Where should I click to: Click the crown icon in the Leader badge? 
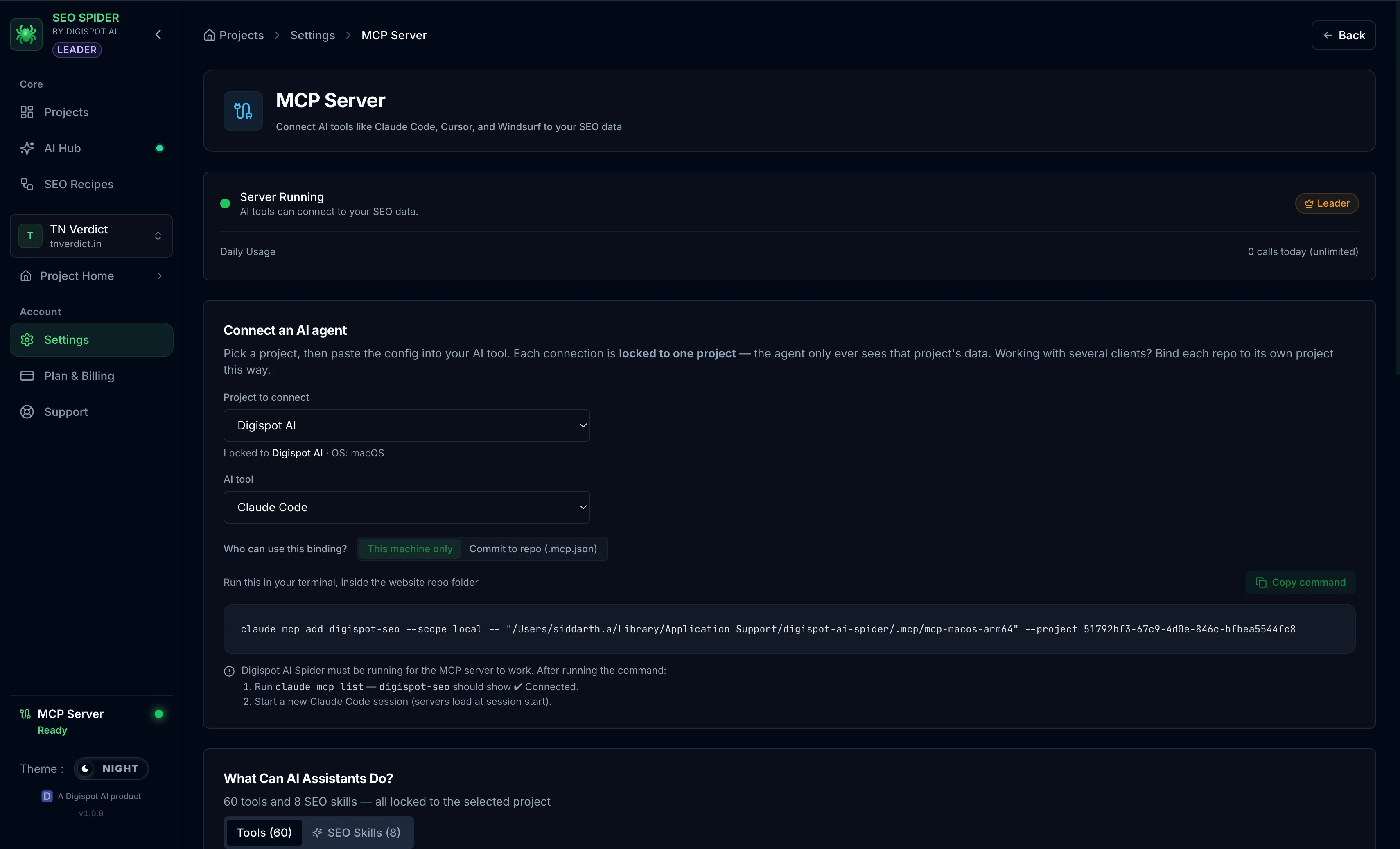click(x=1309, y=203)
